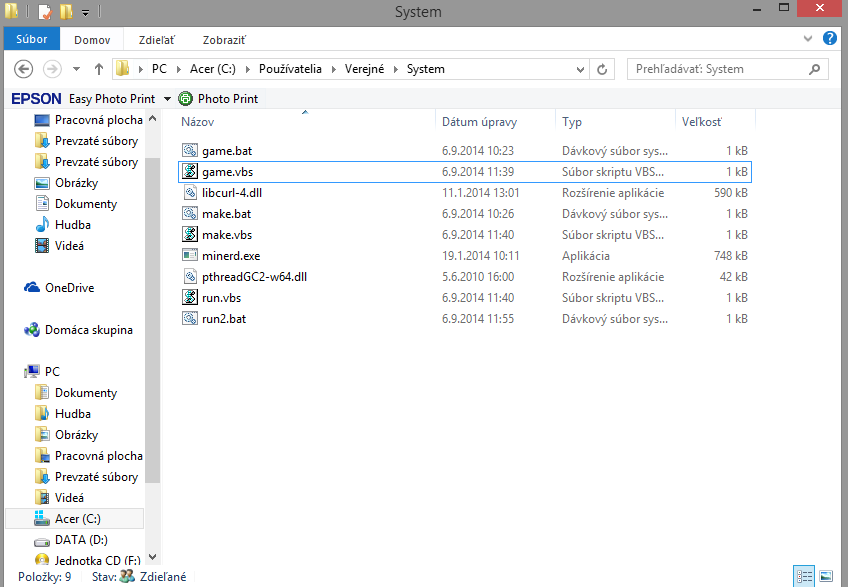
Task: Switch to the large icons view layout
Action: pyautogui.click(x=826, y=577)
